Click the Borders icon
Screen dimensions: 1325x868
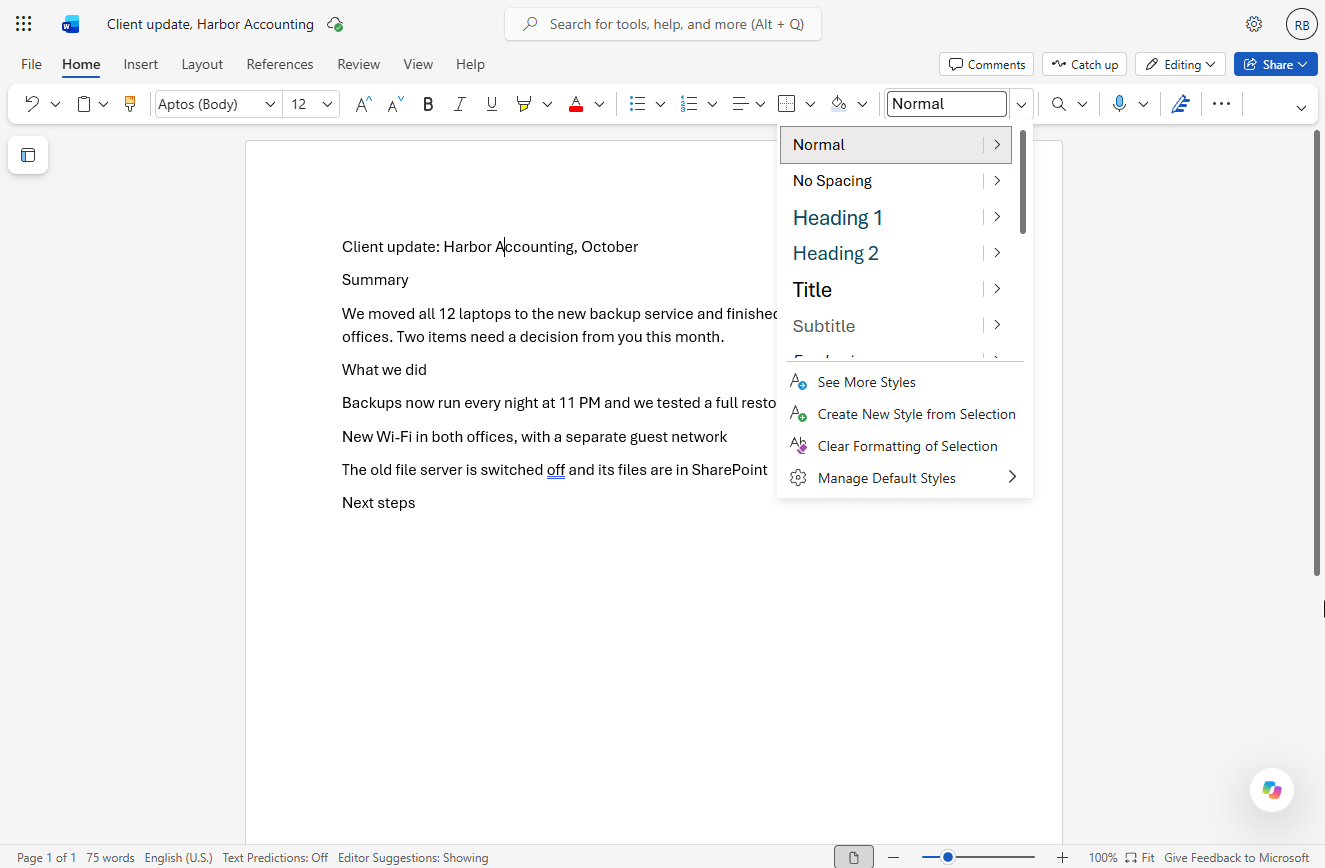pos(787,104)
